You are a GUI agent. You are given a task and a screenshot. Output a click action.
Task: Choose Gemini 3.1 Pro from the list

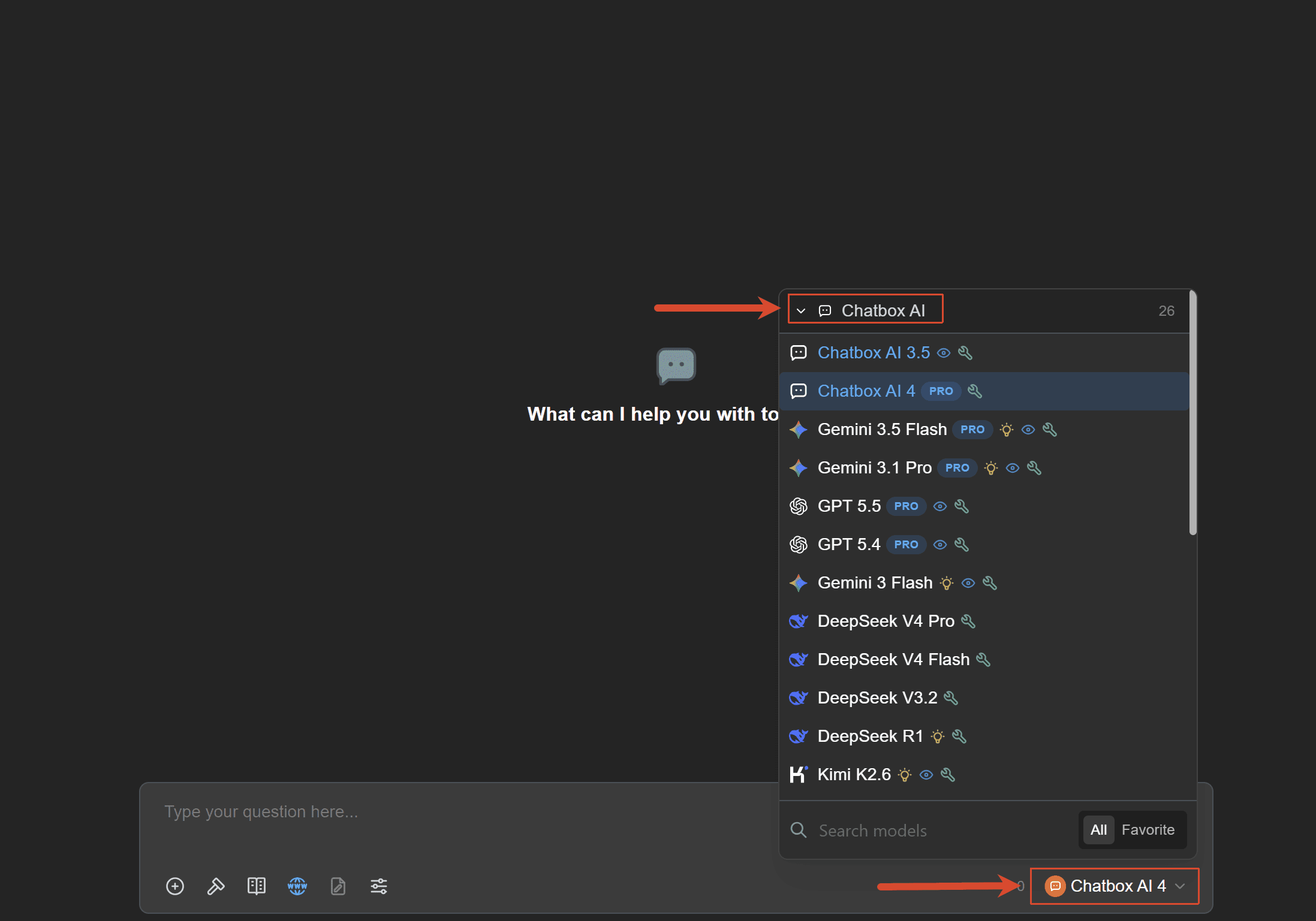pyautogui.click(x=984, y=468)
